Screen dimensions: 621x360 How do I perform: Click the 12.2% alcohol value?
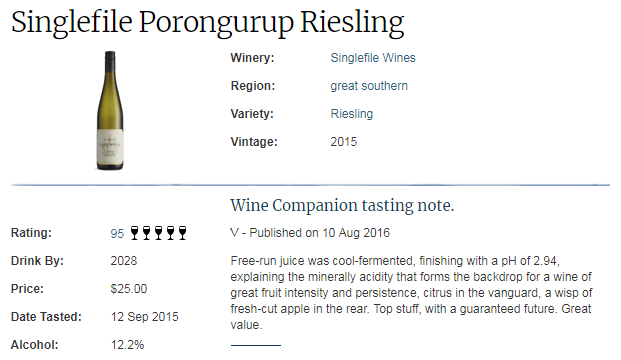[x=127, y=345]
